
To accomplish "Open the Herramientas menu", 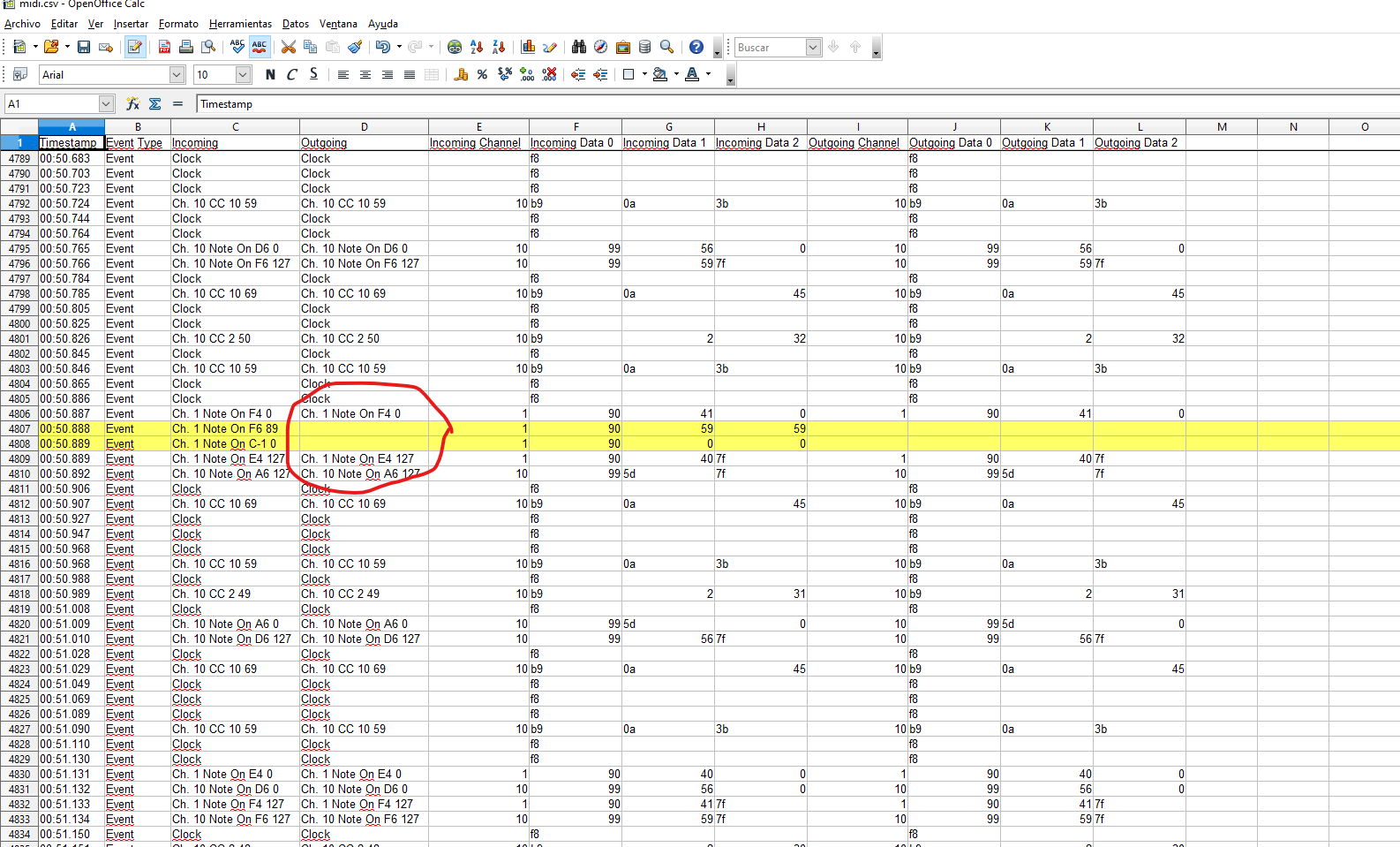I will 240,24.
